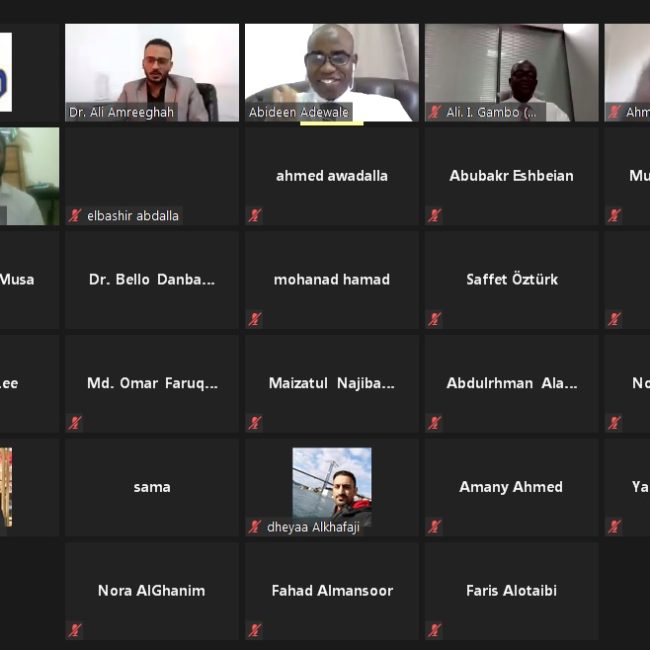Select Abideen Adewale's active speaker video
The image size is (650, 650).
(332, 73)
